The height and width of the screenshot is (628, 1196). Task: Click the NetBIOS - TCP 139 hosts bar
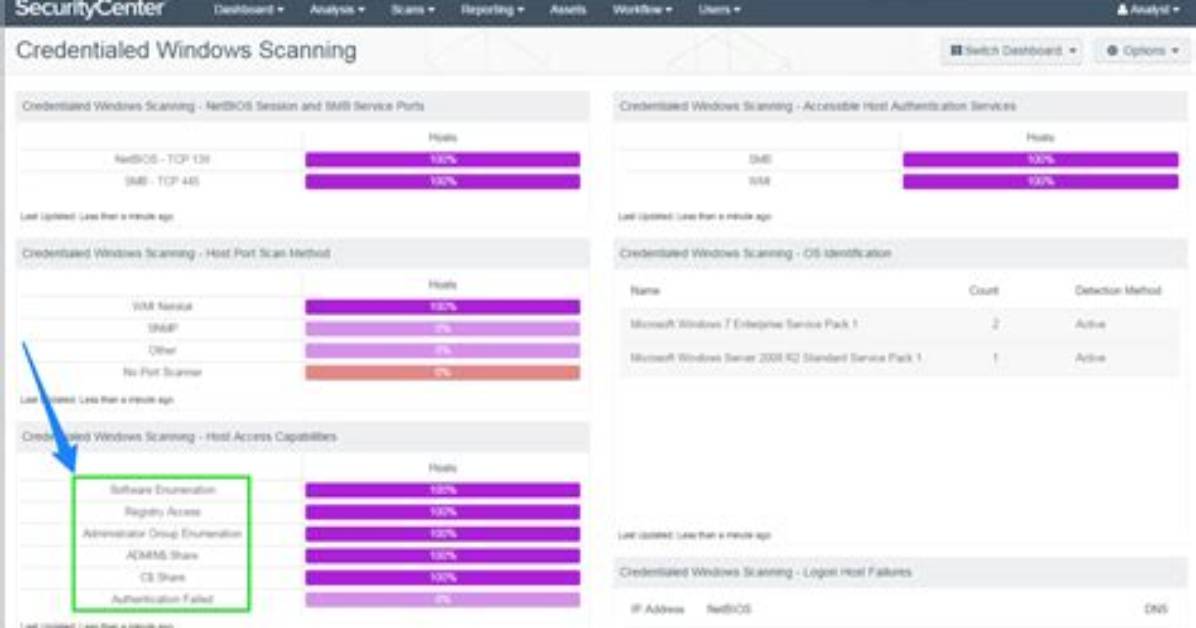point(442,159)
